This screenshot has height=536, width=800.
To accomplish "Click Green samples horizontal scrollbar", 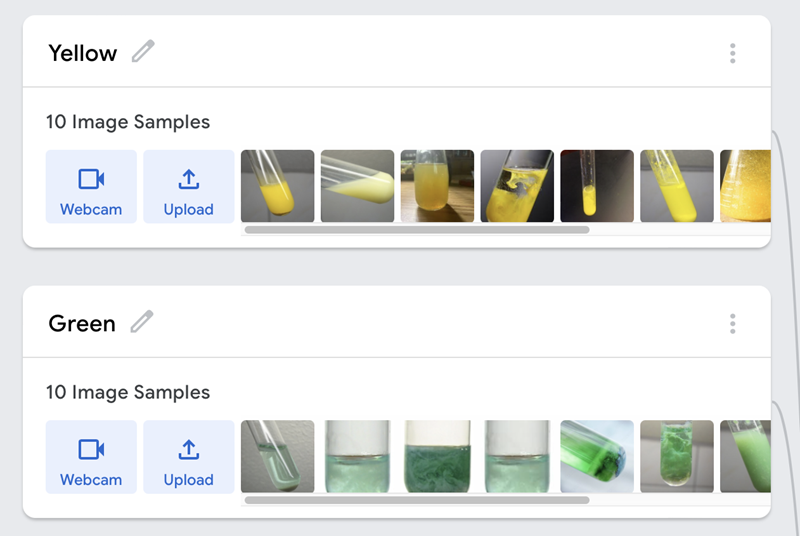I will [417, 500].
